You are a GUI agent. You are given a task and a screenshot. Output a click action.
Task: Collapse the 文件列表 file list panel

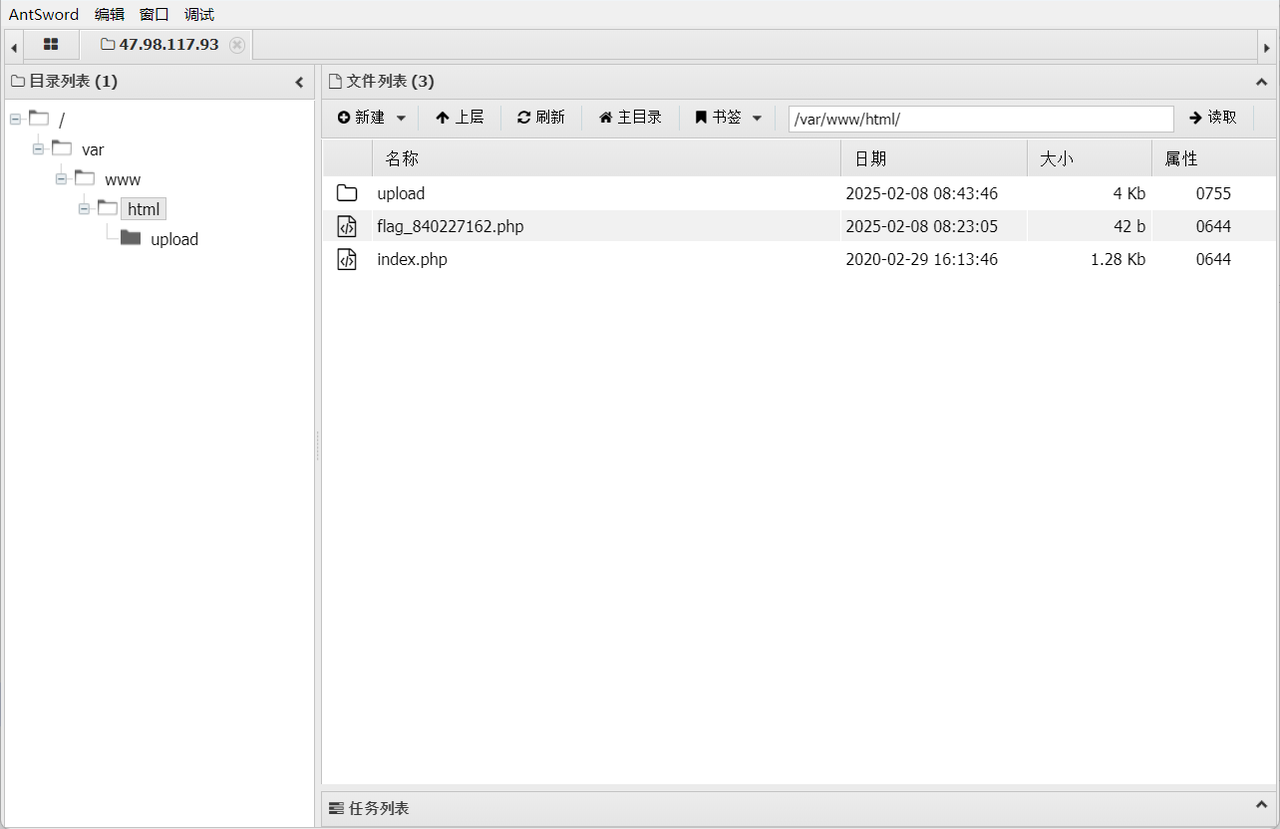[x=1261, y=82]
